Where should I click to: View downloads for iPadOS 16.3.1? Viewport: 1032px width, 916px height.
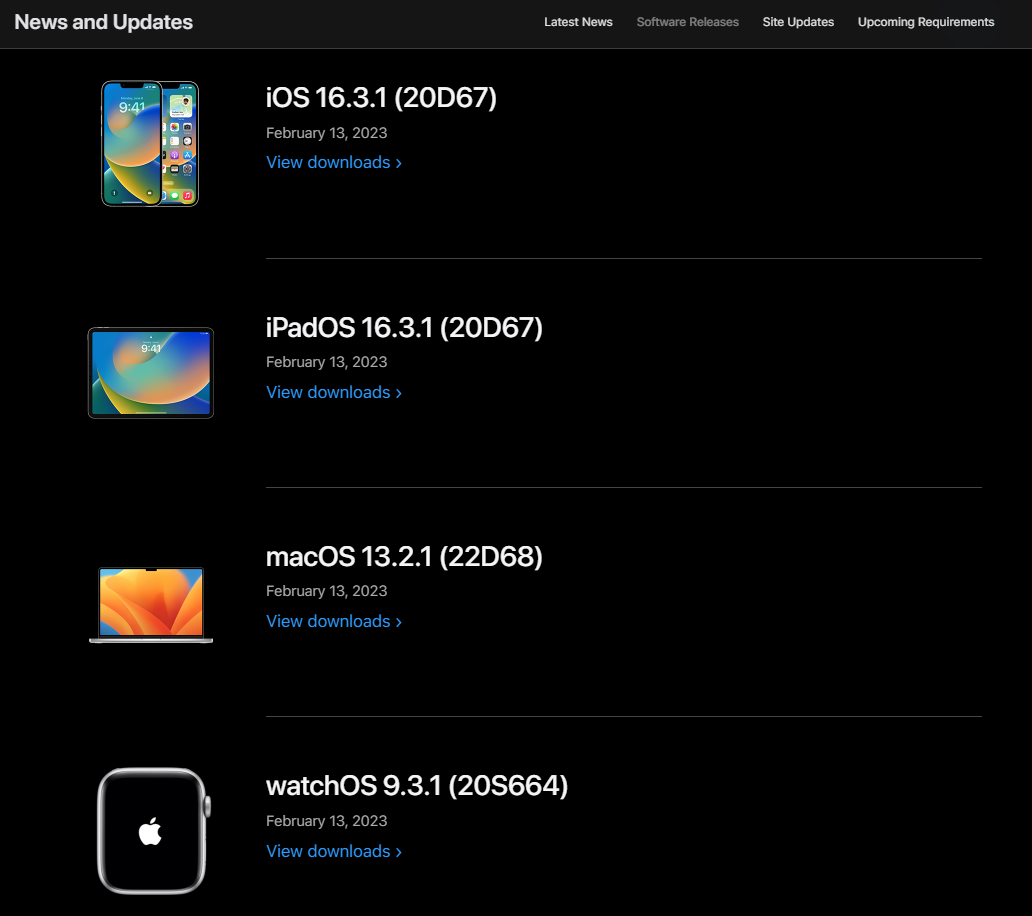click(x=334, y=392)
